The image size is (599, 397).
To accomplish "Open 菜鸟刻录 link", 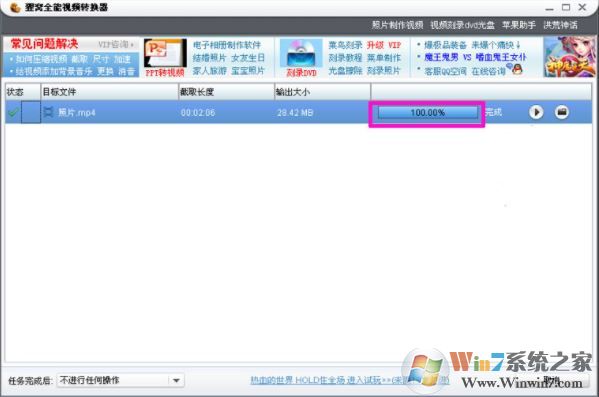I will tap(345, 45).
